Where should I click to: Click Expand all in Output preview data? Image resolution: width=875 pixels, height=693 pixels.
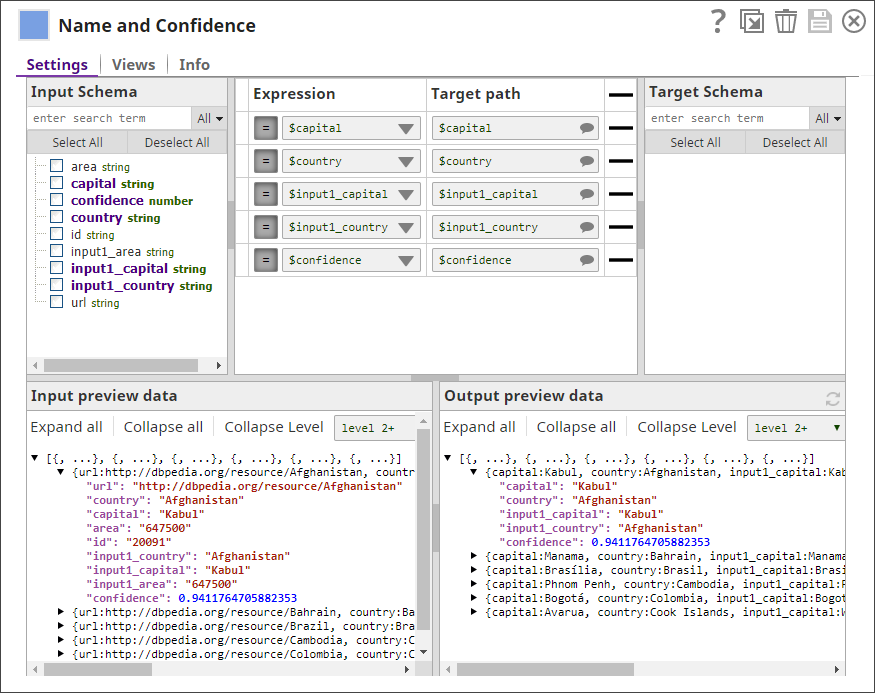click(x=479, y=427)
